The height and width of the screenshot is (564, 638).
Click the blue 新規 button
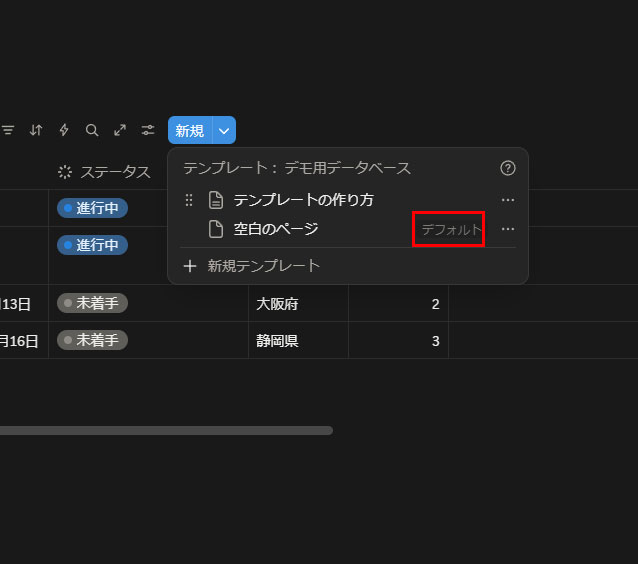(x=189, y=130)
